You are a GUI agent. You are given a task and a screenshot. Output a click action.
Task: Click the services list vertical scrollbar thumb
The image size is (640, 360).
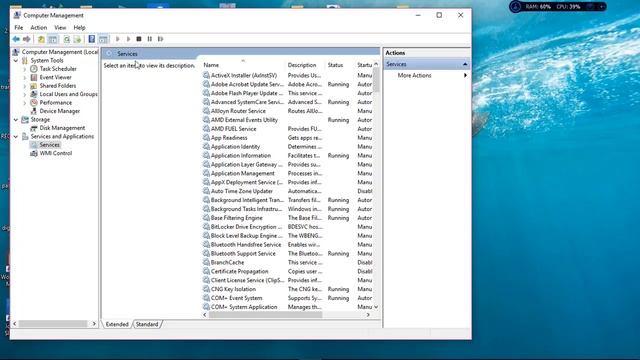(376, 80)
